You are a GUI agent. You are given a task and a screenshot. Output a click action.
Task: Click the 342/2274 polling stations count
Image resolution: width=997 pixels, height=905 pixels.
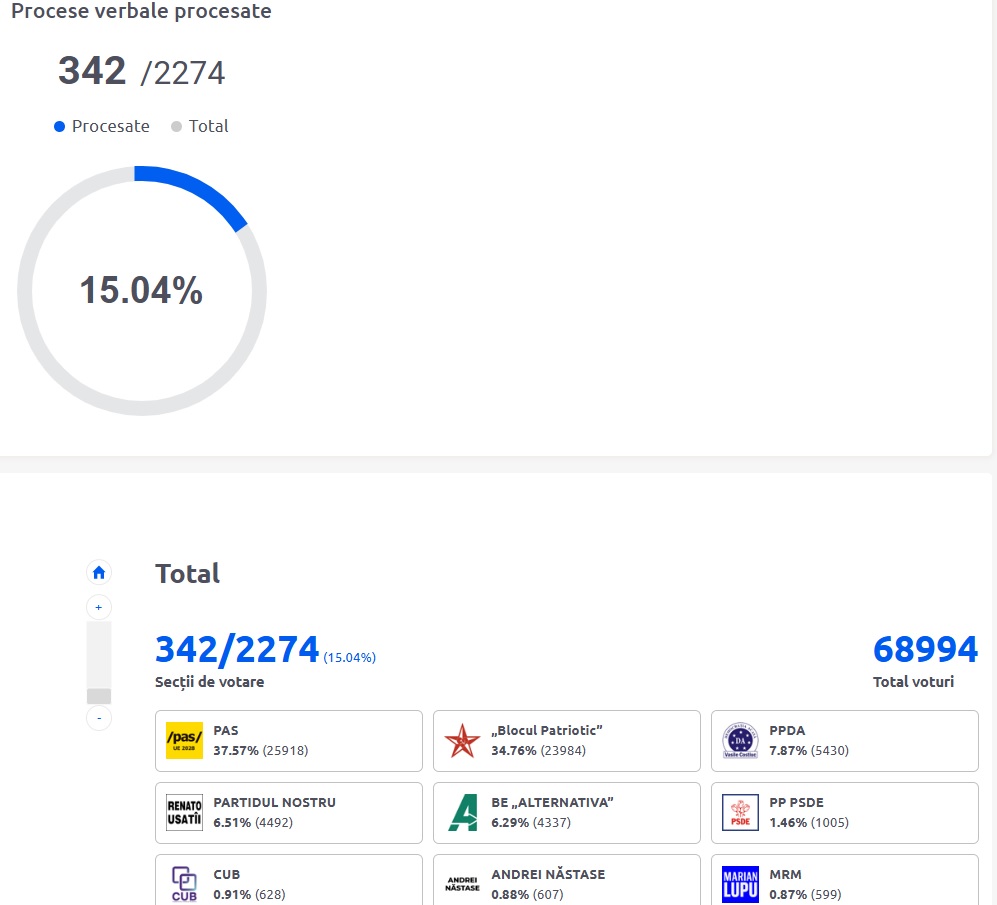point(237,650)
